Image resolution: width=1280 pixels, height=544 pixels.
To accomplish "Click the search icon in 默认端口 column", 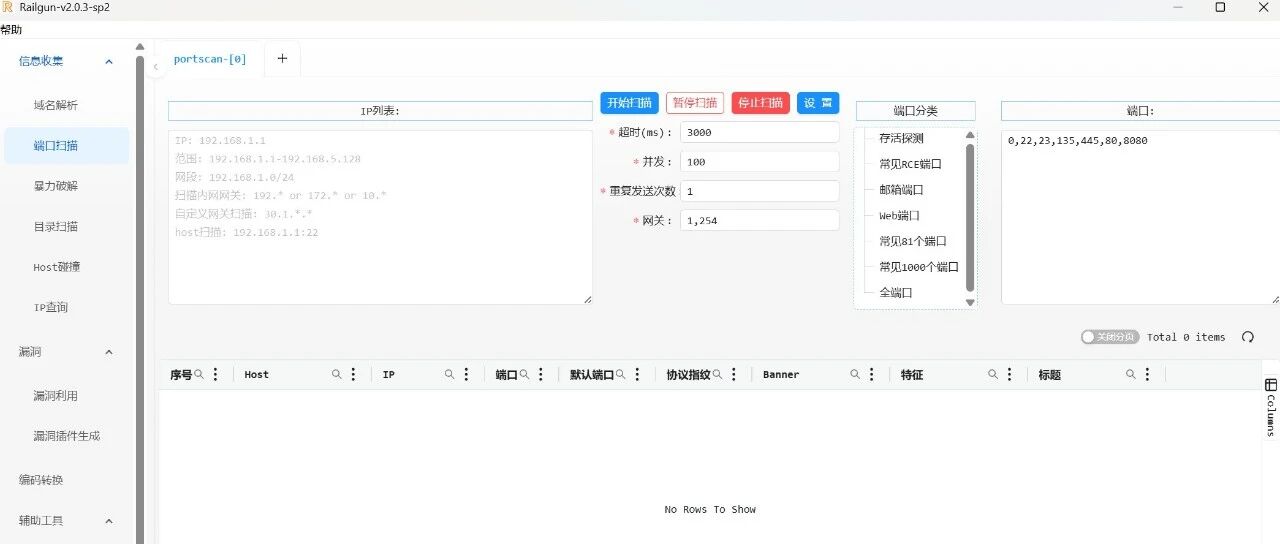I will click(620, 374).
